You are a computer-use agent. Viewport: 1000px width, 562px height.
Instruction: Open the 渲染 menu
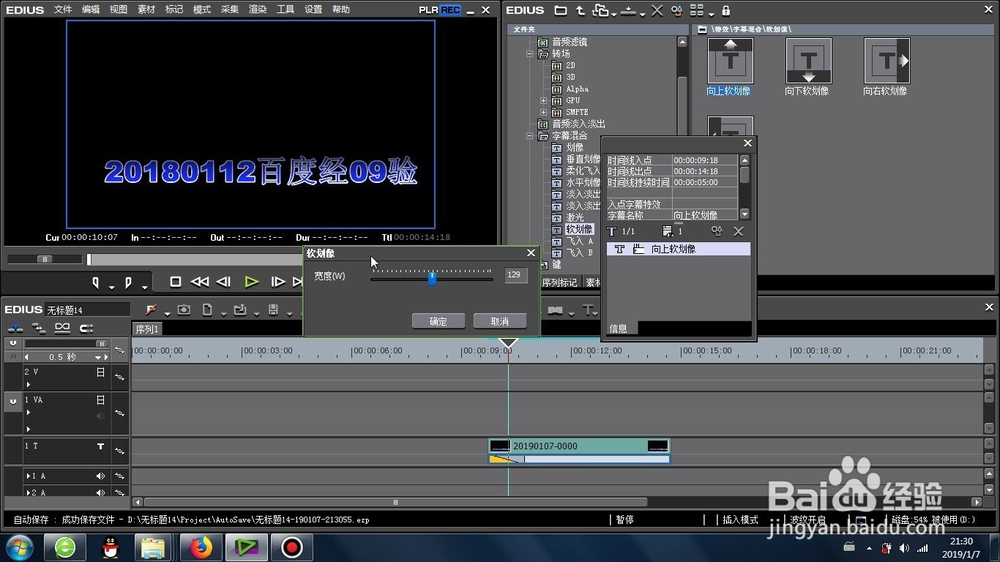click(257, 10)
